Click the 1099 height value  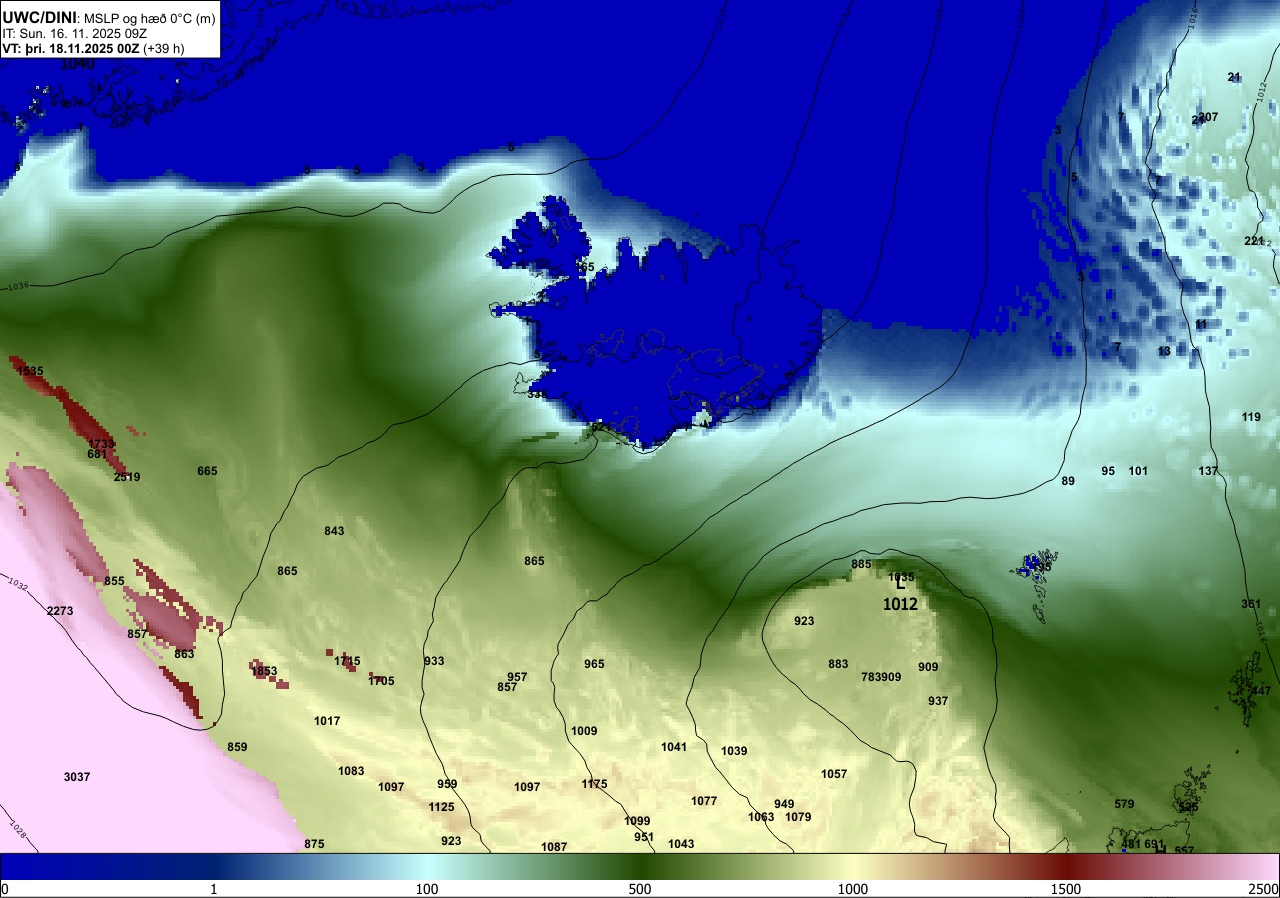[x=637, y=821]
